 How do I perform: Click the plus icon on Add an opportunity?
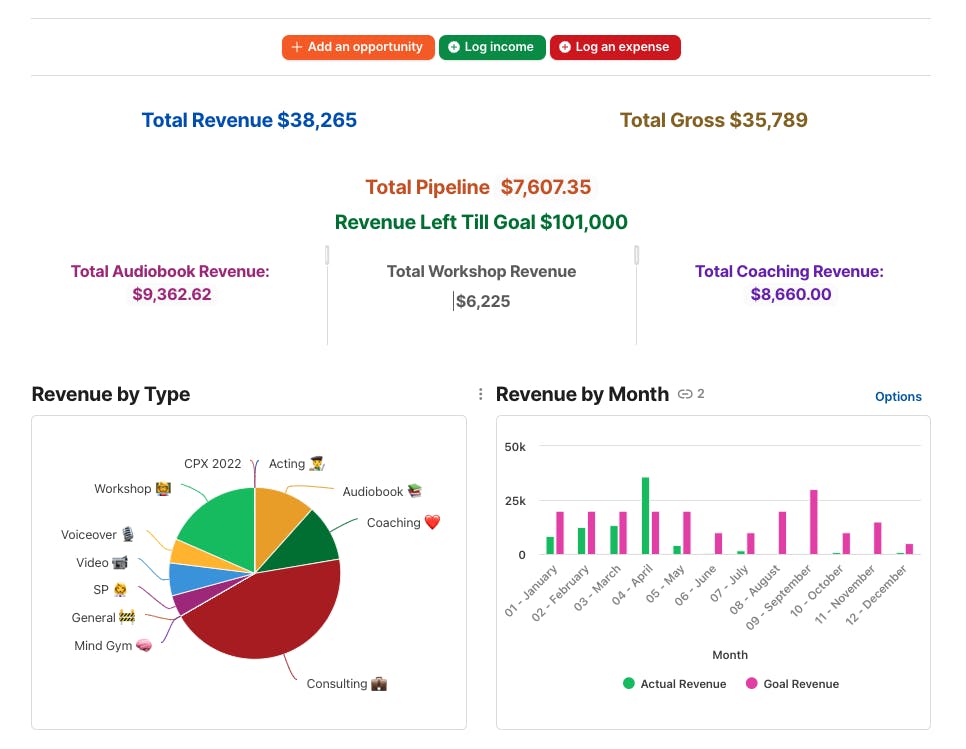tap(296, 47)
